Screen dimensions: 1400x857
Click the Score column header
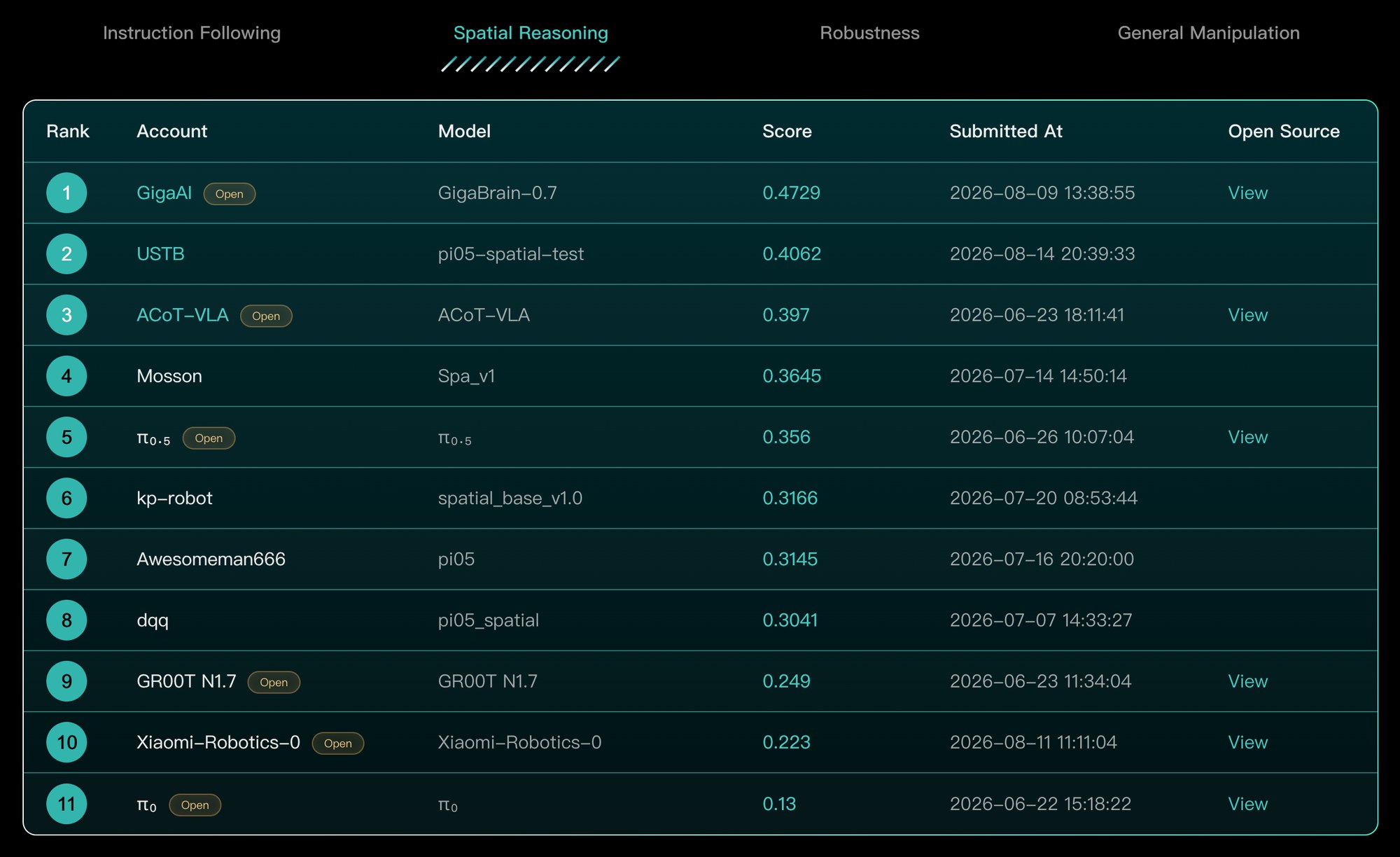tap(787, 132)
